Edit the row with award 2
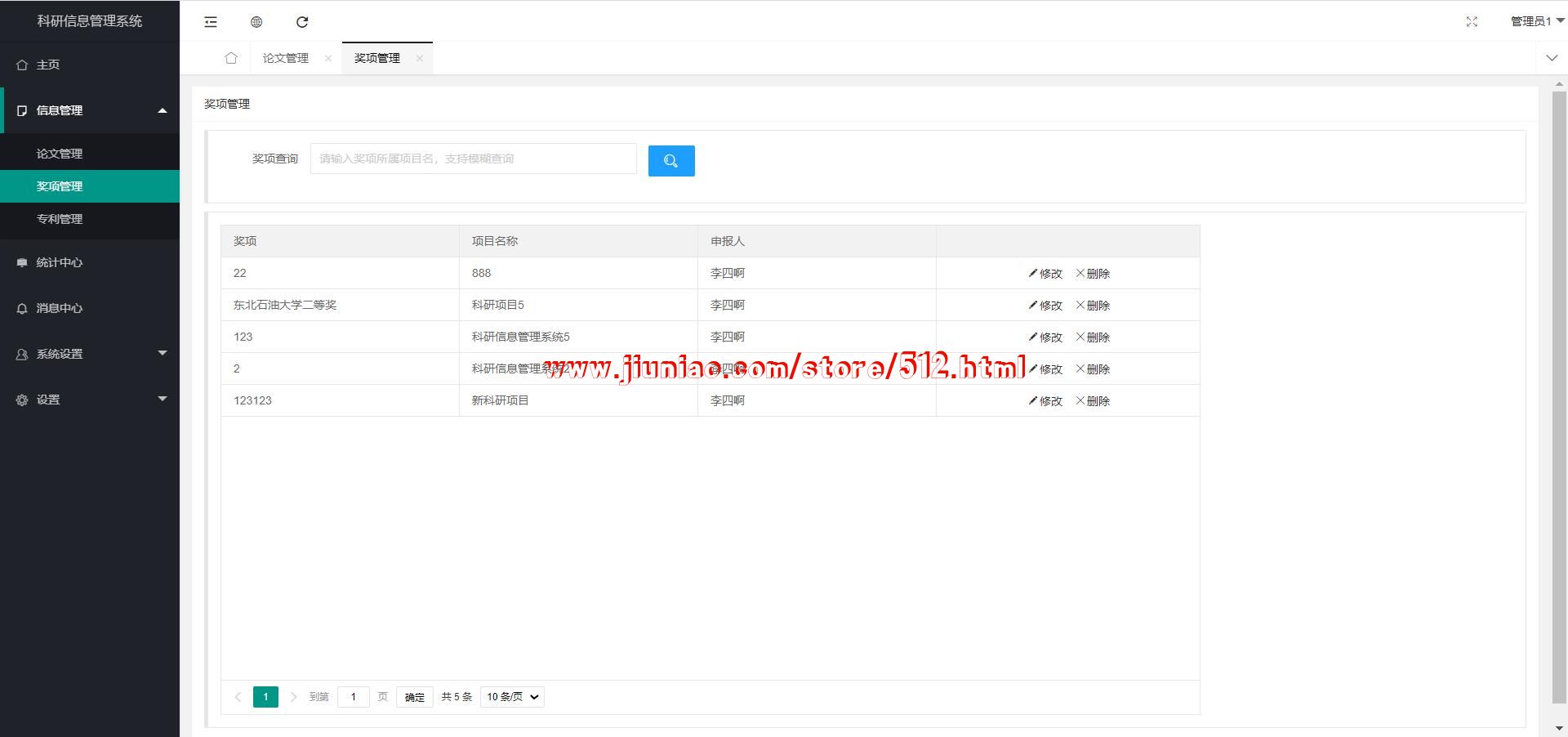This screenshot has width=1568, height=737. [1045, 369]
